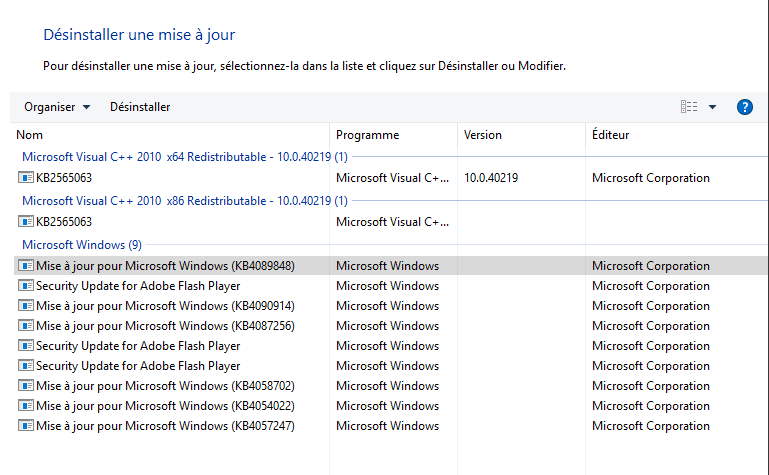Sort by the Nom column header
This screenshot has width=769, height=475.
(29, 135)
